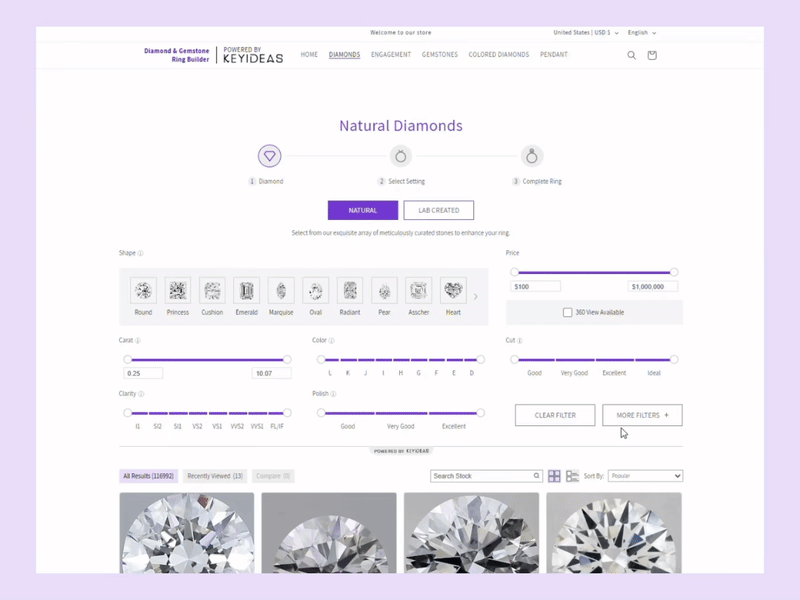Open the GEMSTONES menu item
This screenshot has width=800, height=600.
pyautogui.click(x=440, y=55)
